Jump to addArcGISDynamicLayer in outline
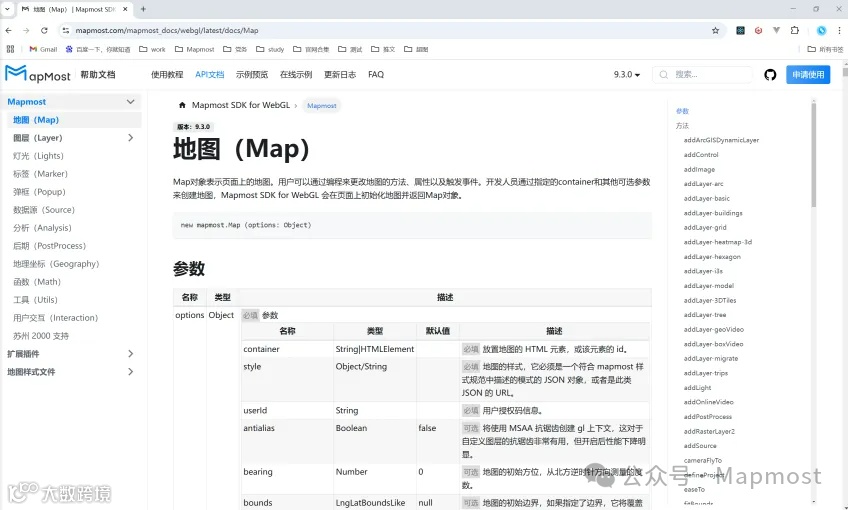The height and width of the screenshot is (510, 848). tap(721, 140)
